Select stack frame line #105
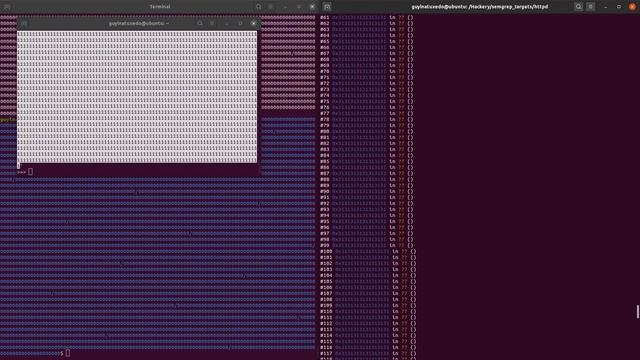 [369, 282]
